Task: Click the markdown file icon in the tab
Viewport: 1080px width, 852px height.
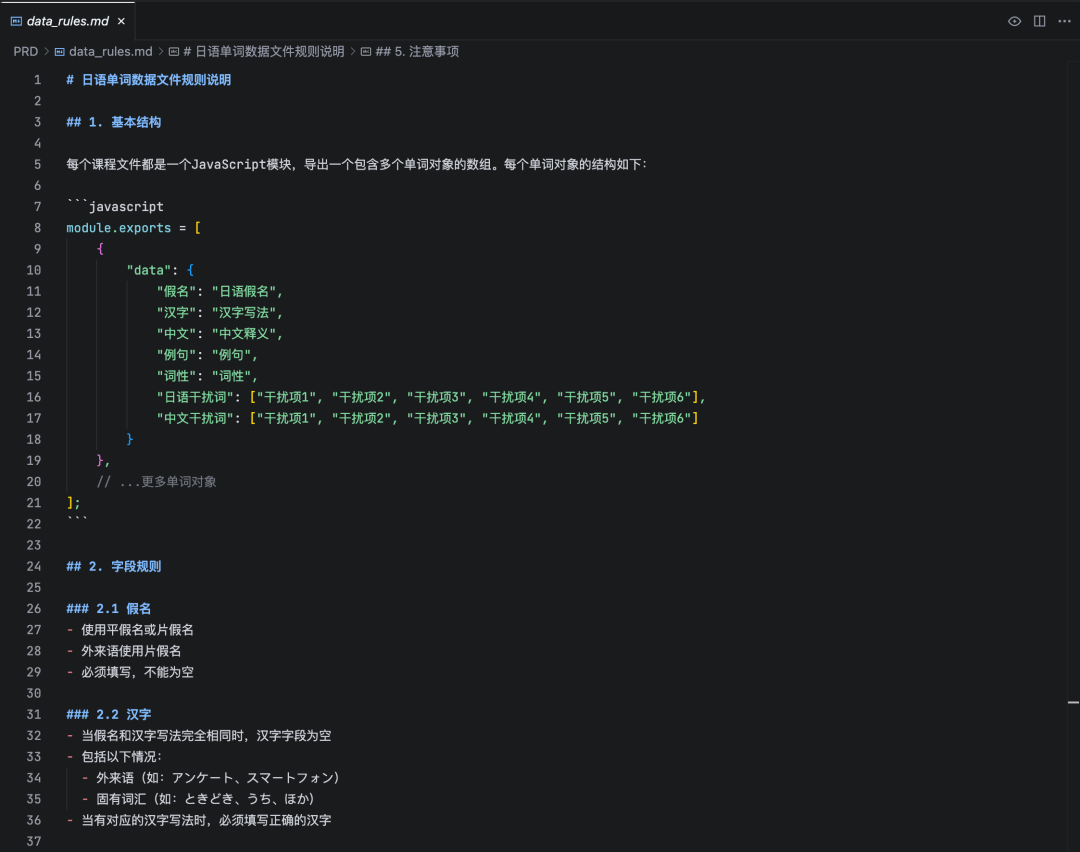Action: click(17, 21)
